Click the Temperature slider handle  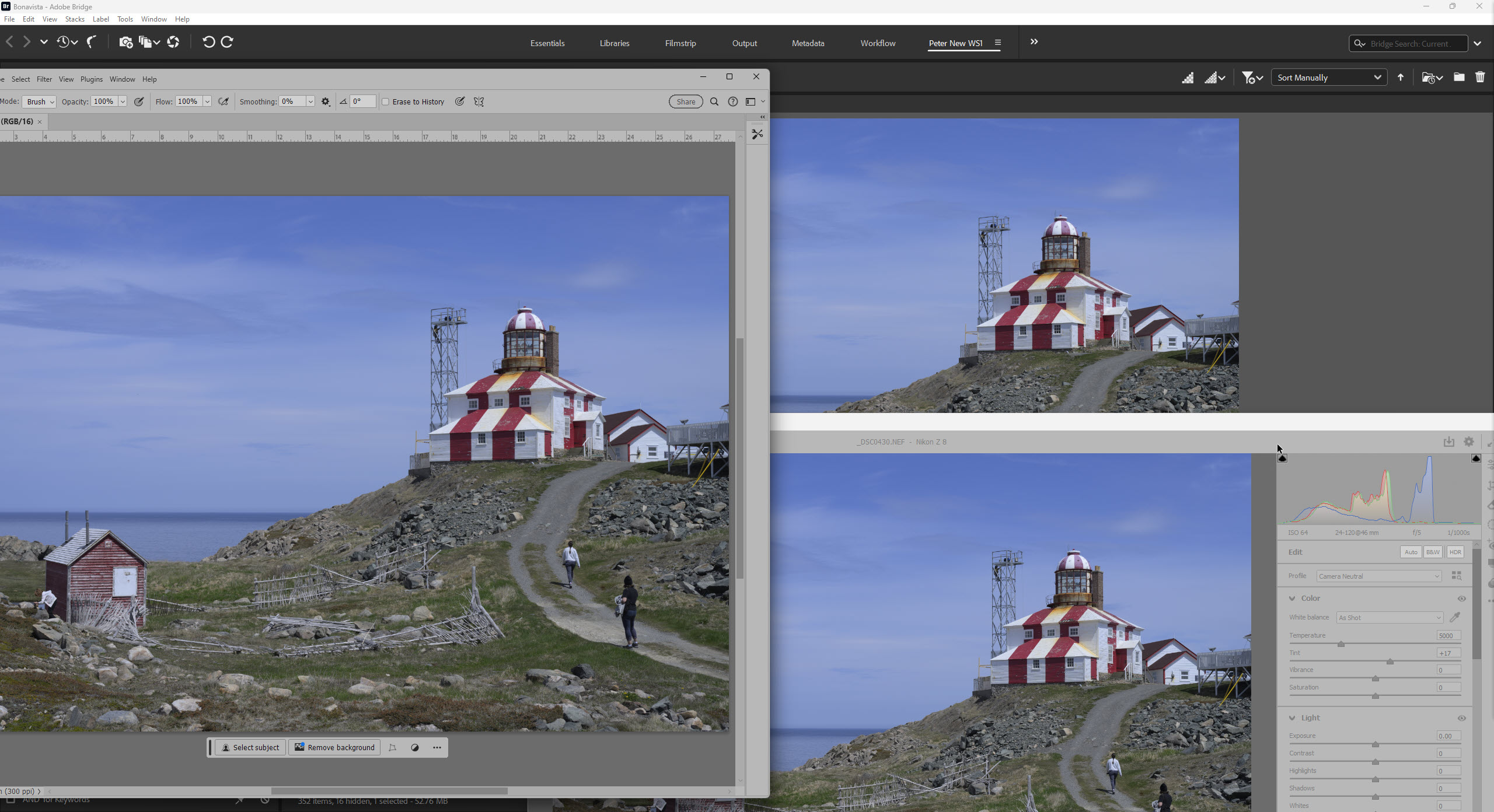click(1341, 644)
